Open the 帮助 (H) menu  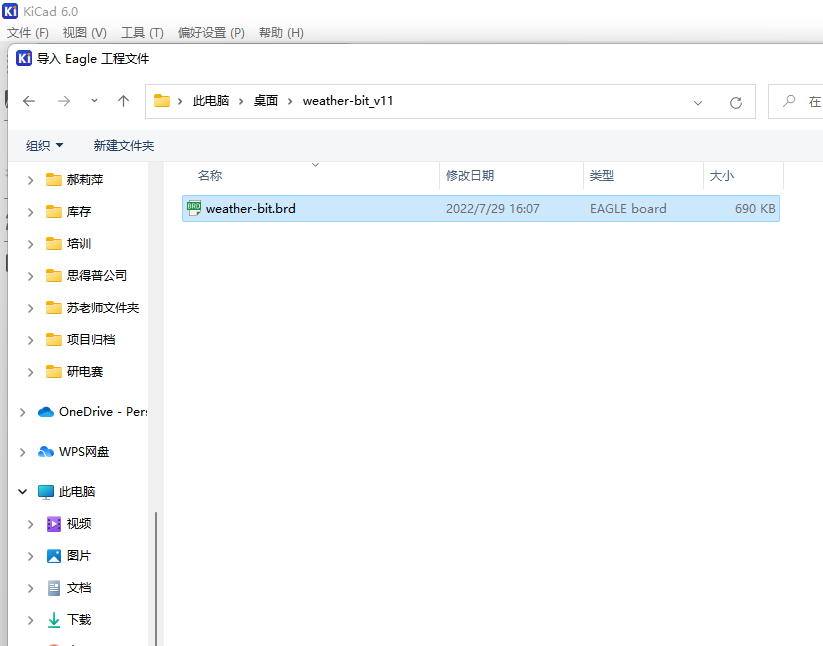click(x=281, y=33)
